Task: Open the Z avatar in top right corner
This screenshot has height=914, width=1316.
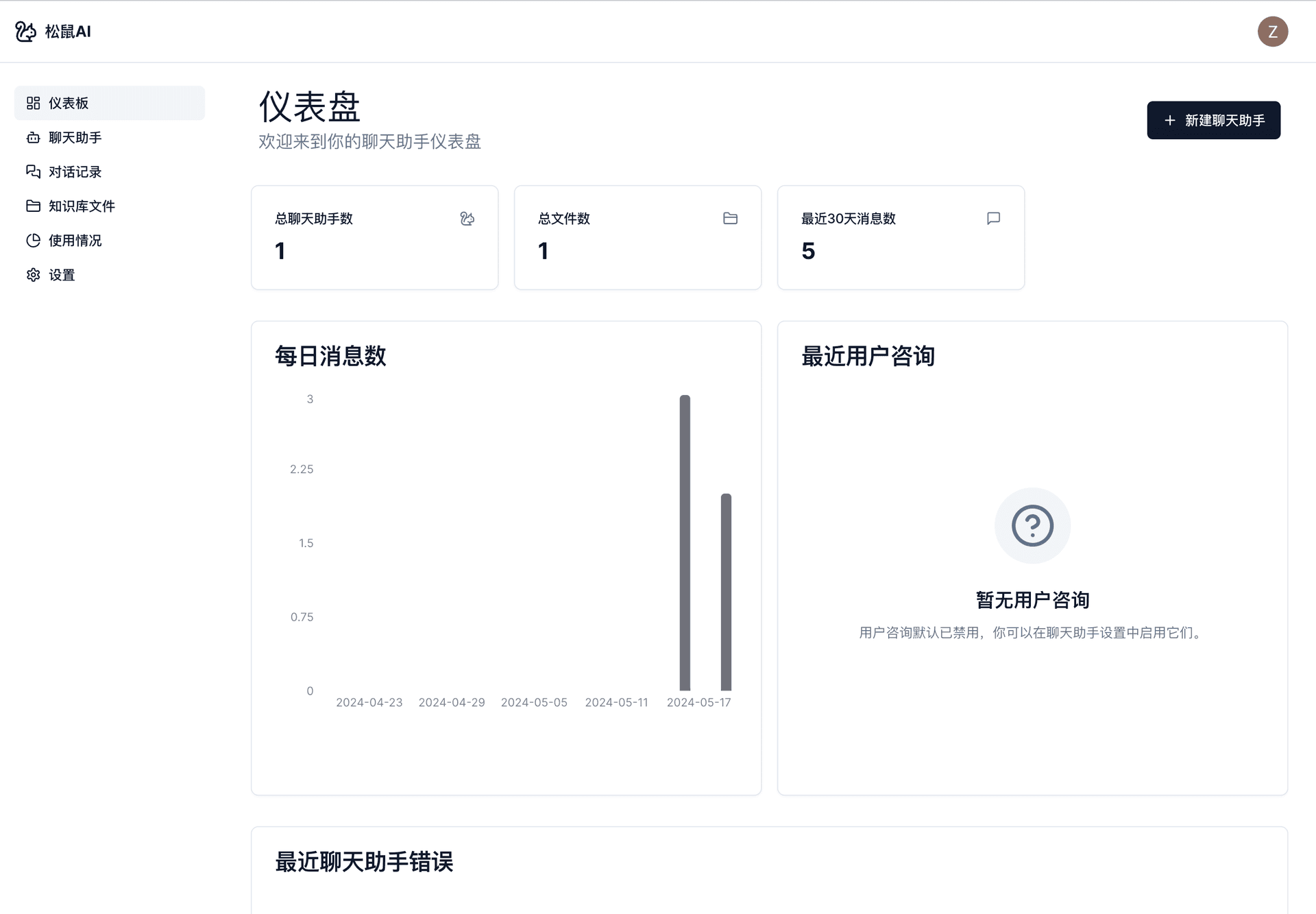Action: tap(1273, 31)
